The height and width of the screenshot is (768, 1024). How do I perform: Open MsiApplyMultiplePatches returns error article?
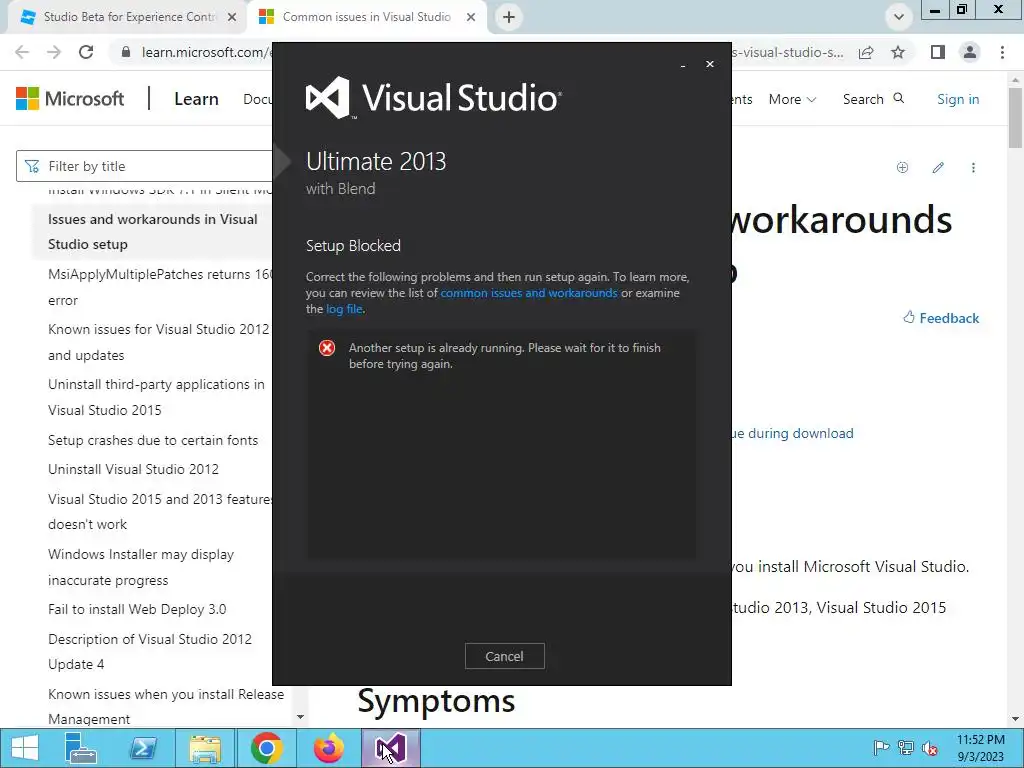[x=160, y=287]
